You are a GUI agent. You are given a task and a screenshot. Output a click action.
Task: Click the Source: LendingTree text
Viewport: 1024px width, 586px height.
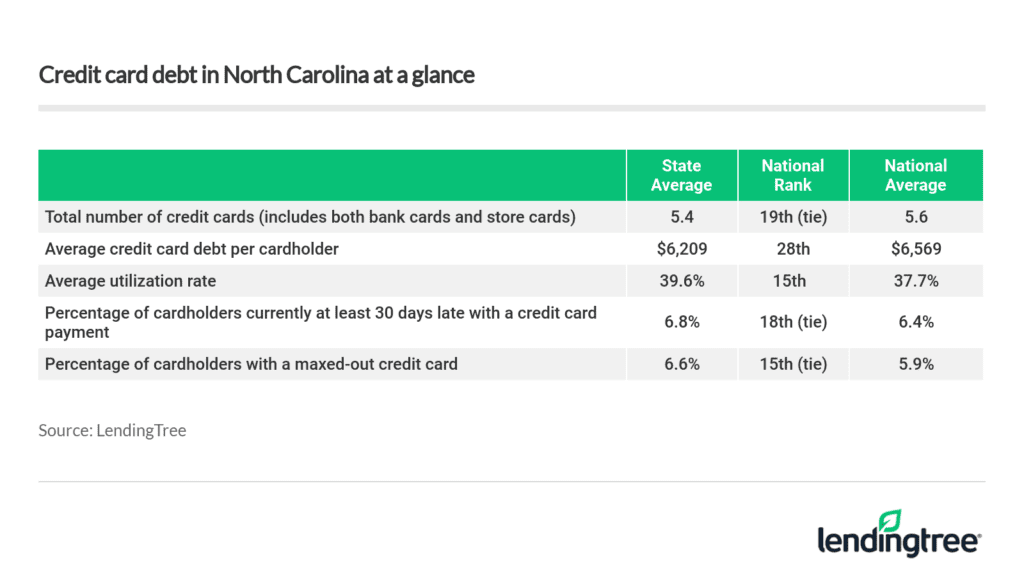tap(112, 430)
